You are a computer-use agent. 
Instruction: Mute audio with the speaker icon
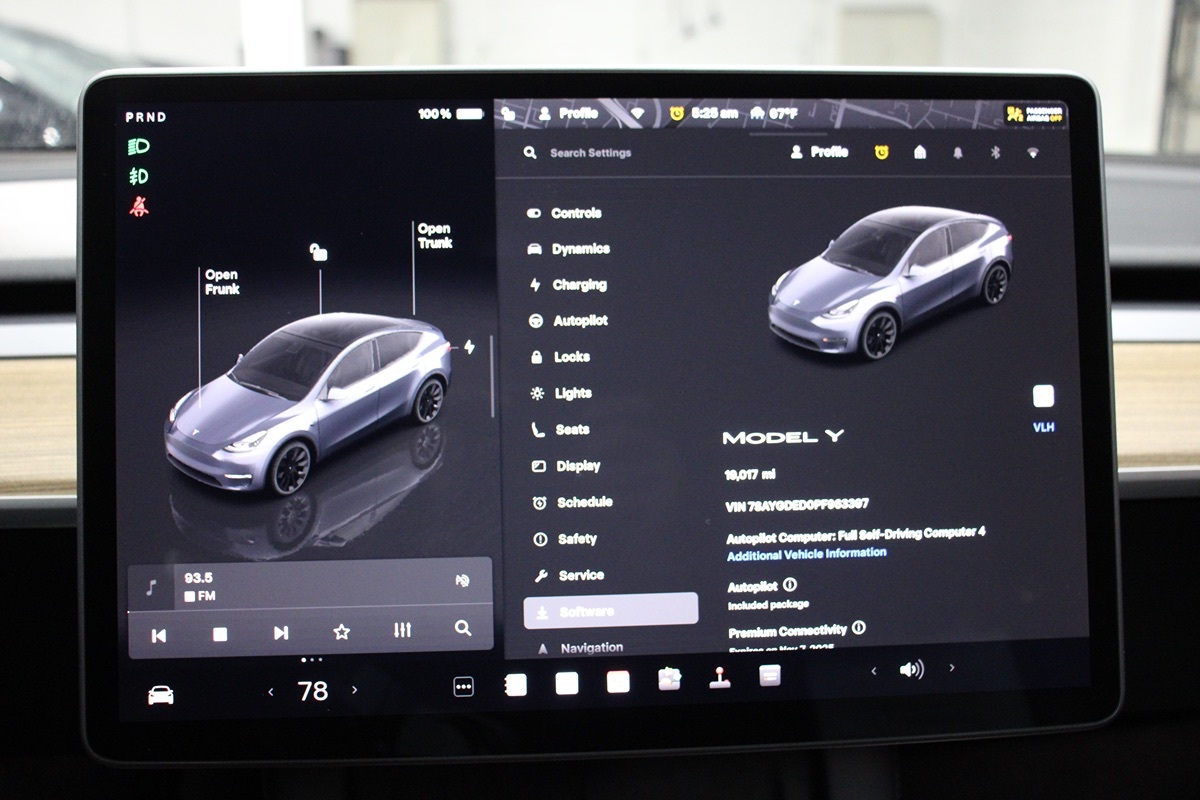coord(911,670)
